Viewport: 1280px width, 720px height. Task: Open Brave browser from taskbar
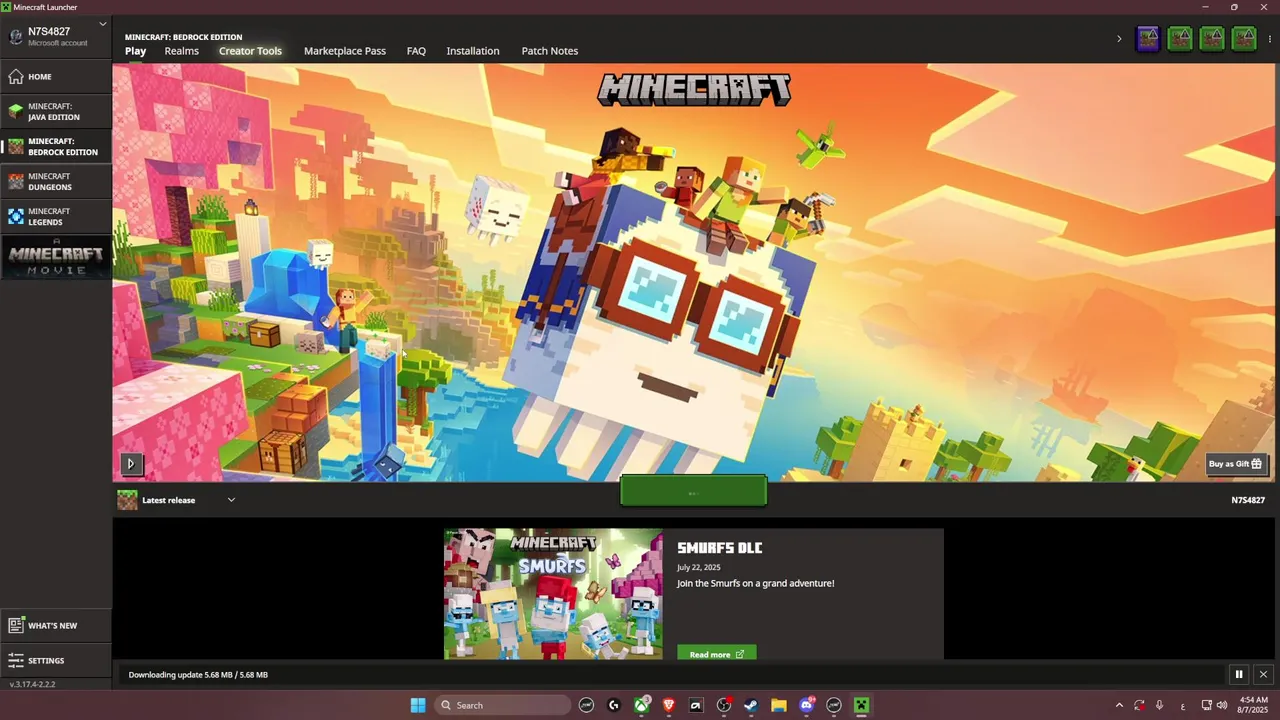pyautogui.click(x=669, y=705)
